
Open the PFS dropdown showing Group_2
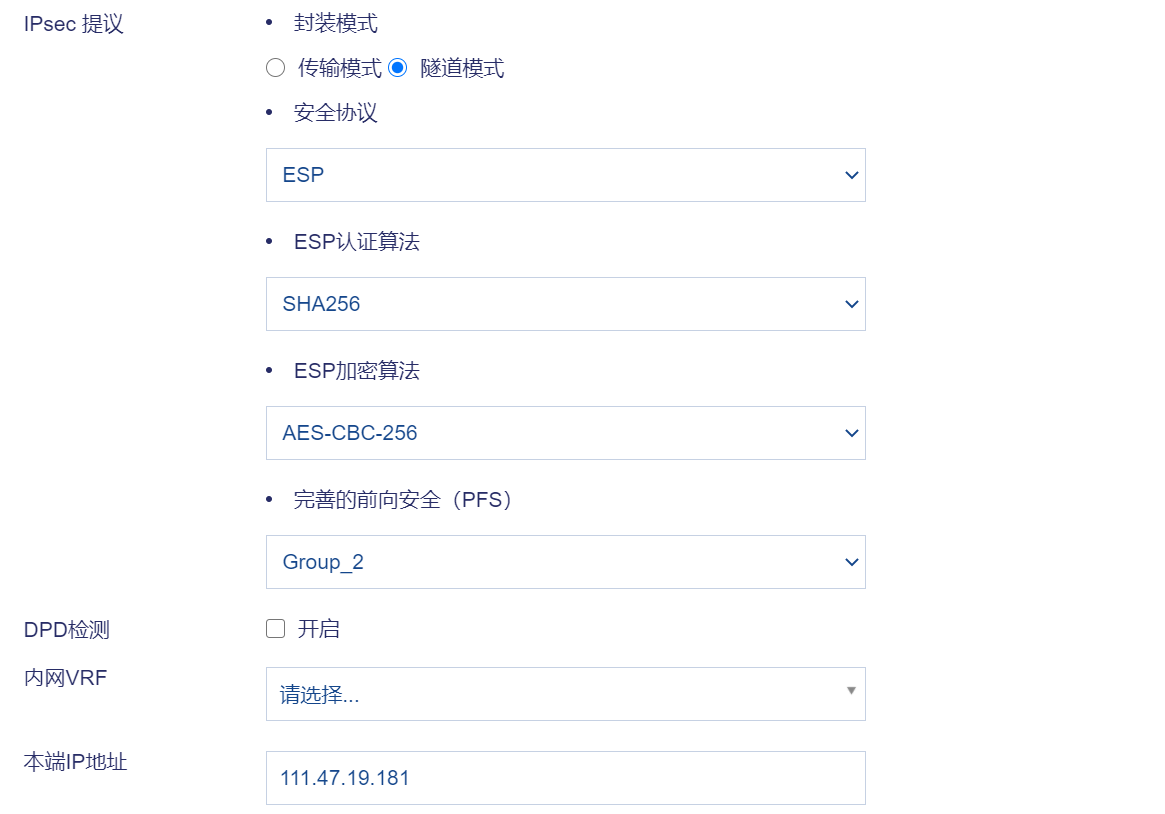[x=565, y=562]
